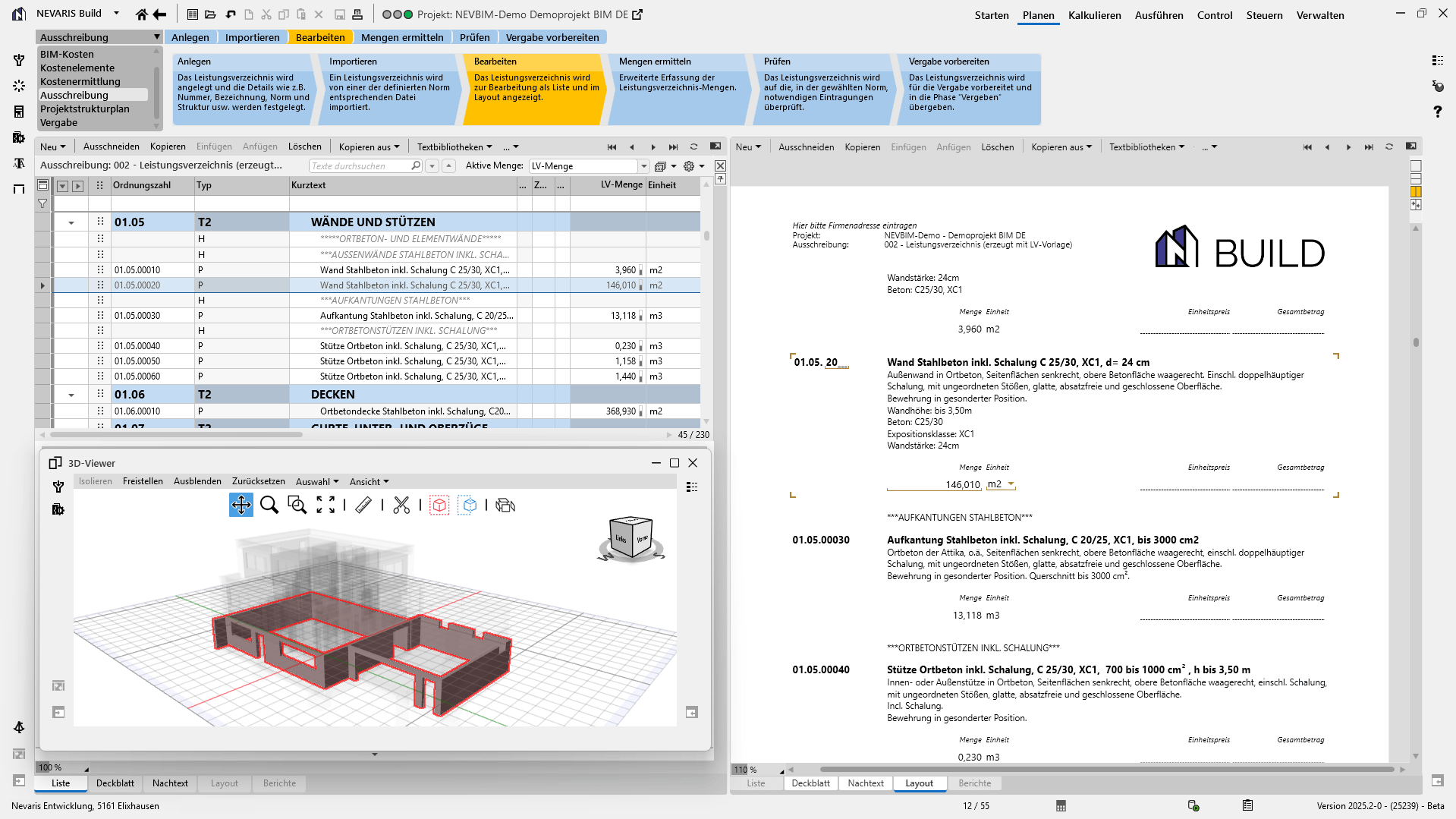
Task: Select Projektstrukturplan in module list
Action: 85,109
